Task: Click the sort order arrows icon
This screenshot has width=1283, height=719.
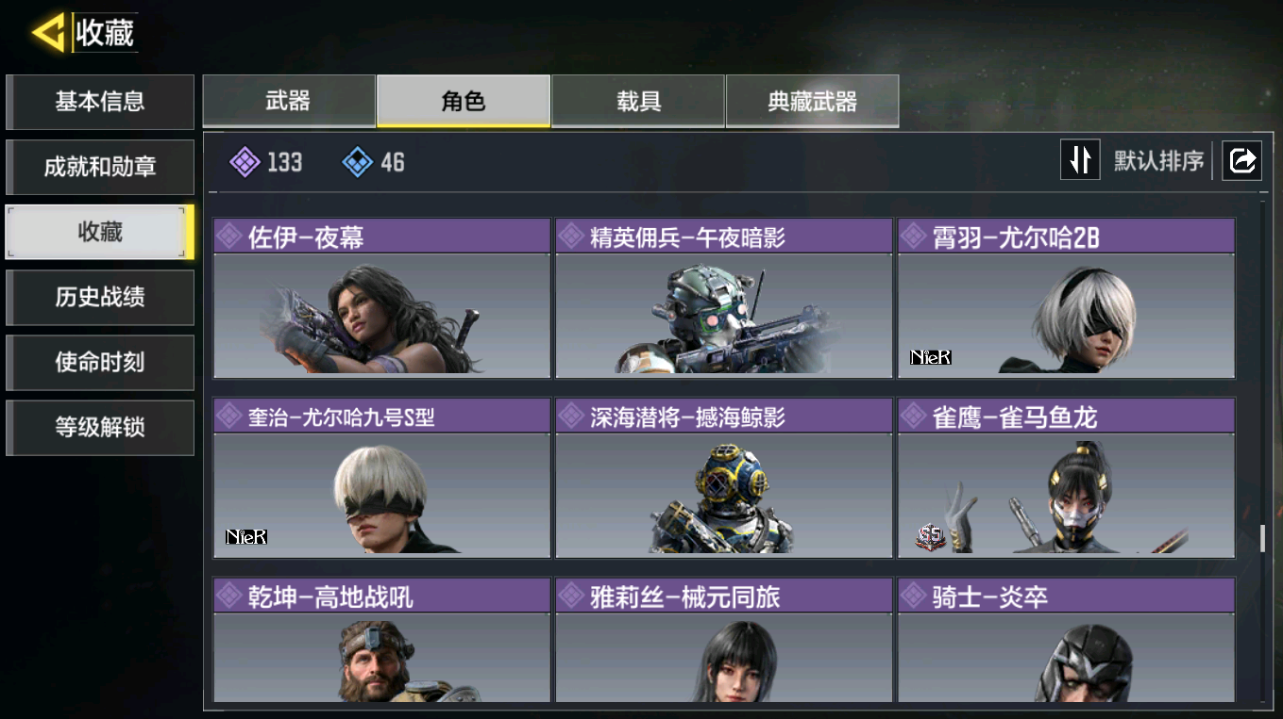Action: 1080,160
